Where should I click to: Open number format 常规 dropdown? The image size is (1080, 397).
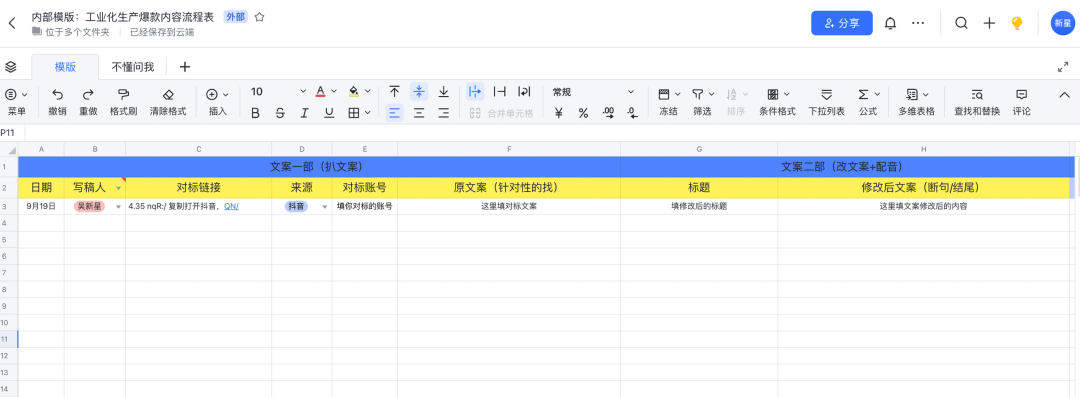click(593, 92)
